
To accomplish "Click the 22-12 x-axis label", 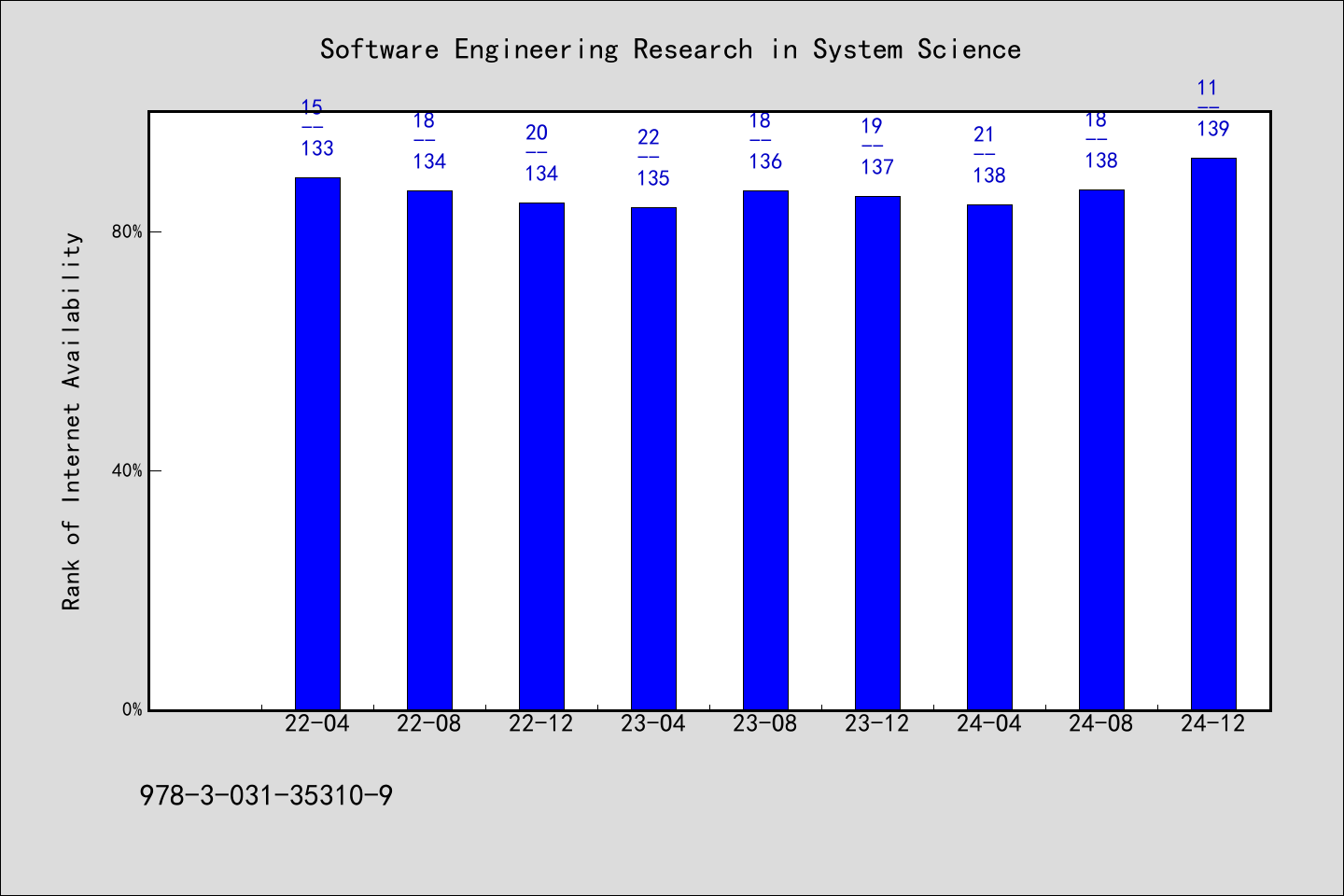I will [x=541, y=724].
